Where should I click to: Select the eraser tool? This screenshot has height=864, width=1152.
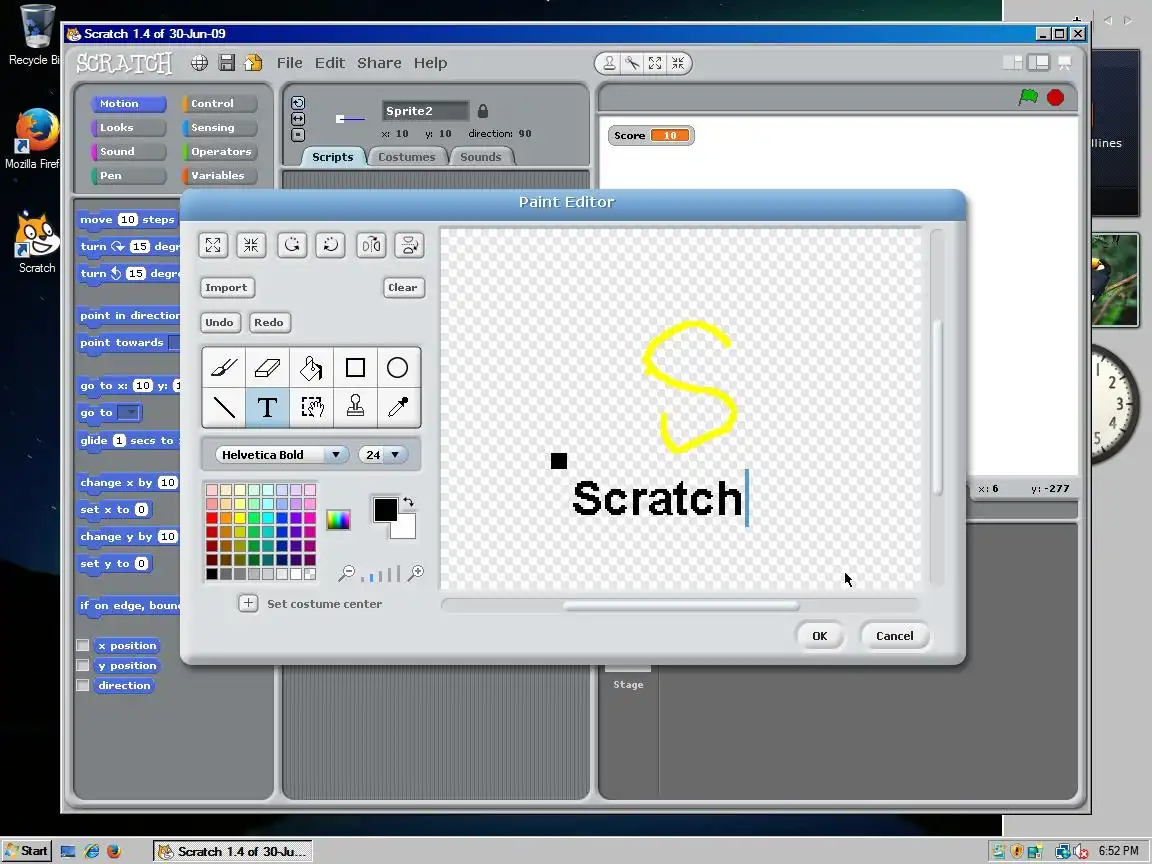click(267, 367)
